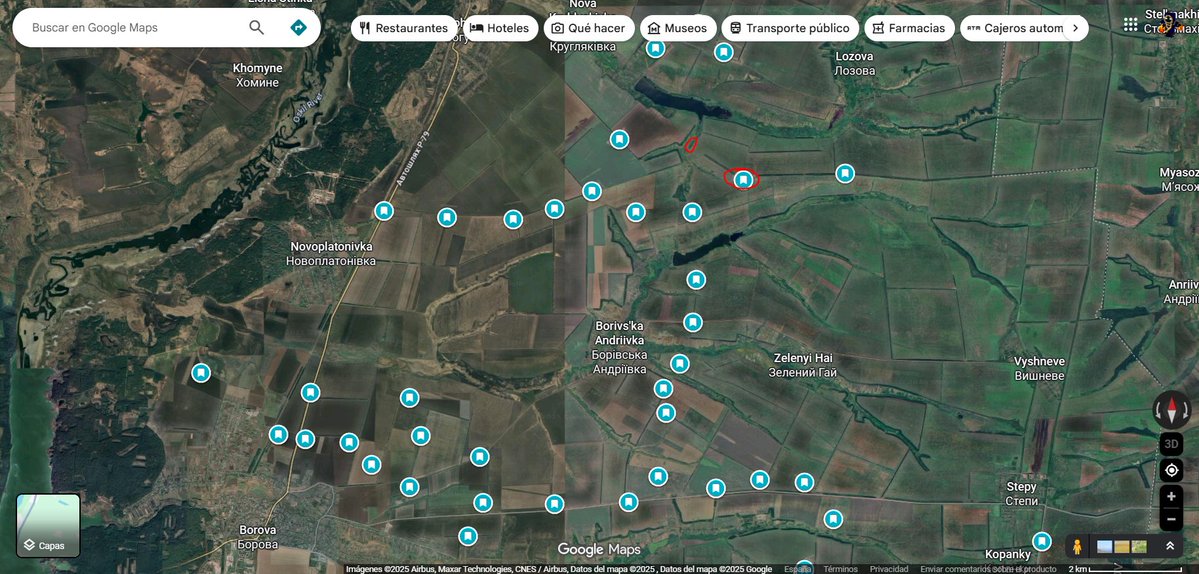Viewport: 1199px width, 574px height.
Task: Filter by Hoteles
Action: click(500, 28)
